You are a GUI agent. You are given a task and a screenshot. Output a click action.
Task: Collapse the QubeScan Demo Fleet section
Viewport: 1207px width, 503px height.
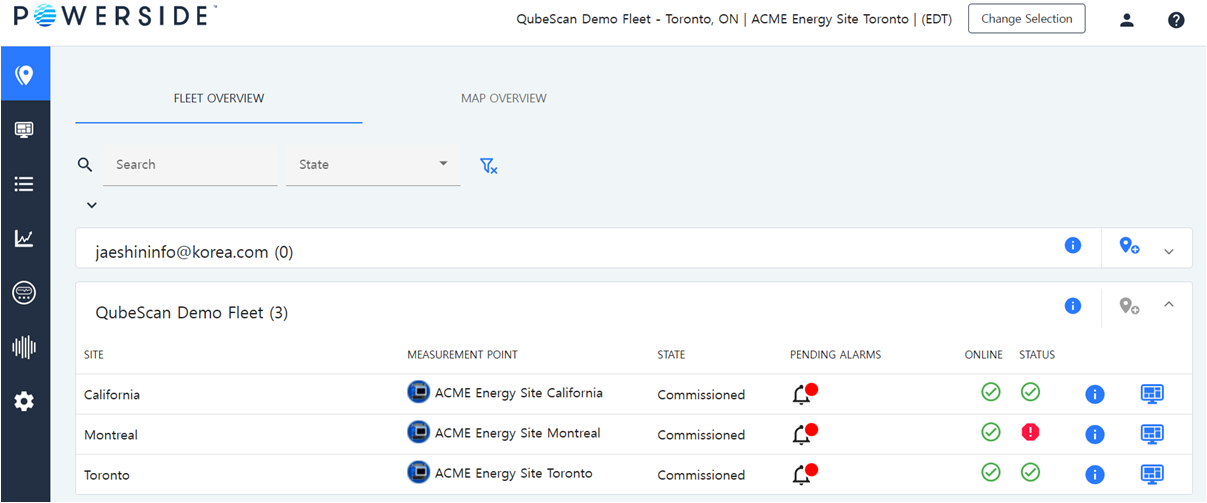point(1169,304)
